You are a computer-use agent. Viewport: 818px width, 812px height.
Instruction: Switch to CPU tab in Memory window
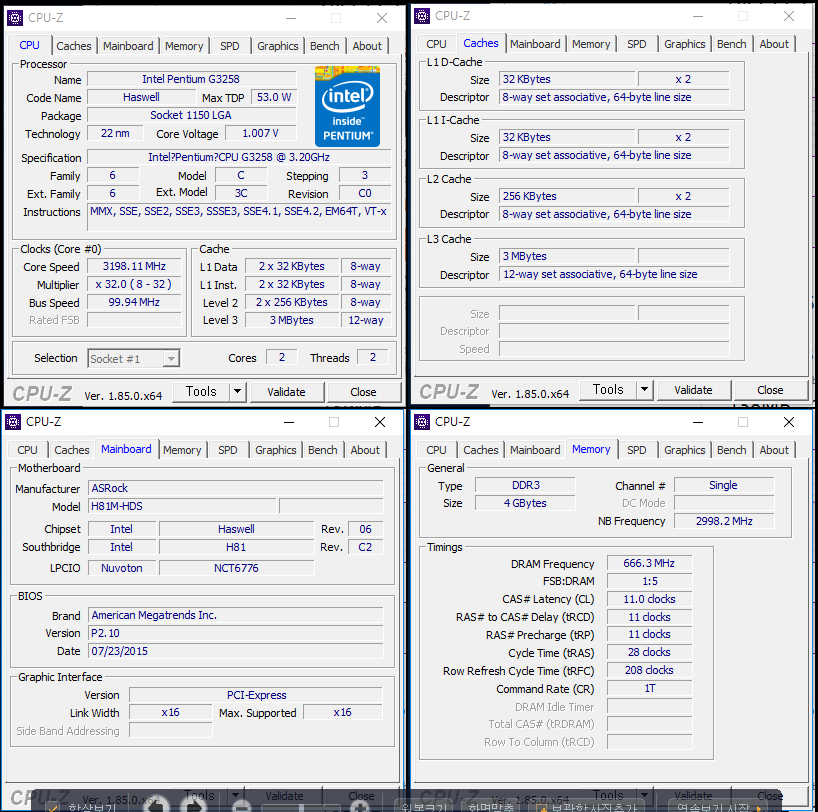(436, 450)
